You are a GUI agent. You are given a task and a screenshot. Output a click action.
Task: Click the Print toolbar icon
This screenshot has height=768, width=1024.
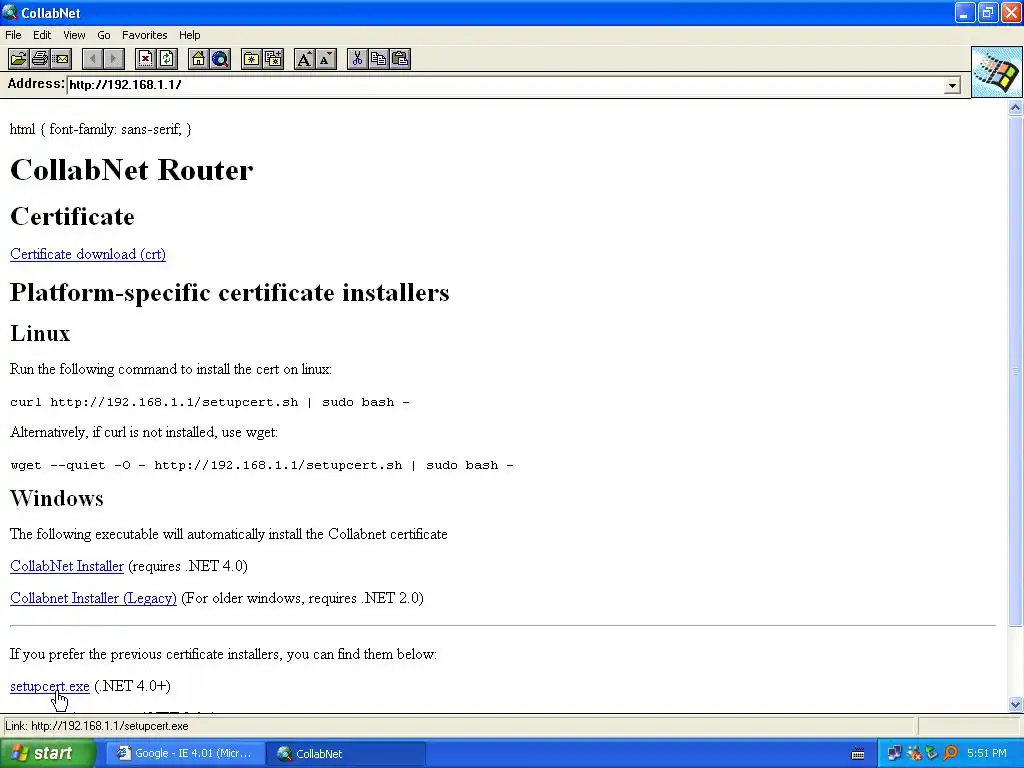40,59
